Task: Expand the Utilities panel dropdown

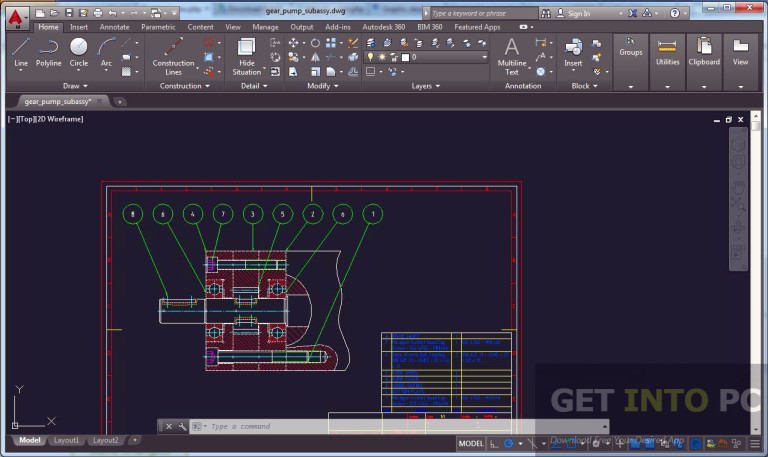Action: click(667, 87)
